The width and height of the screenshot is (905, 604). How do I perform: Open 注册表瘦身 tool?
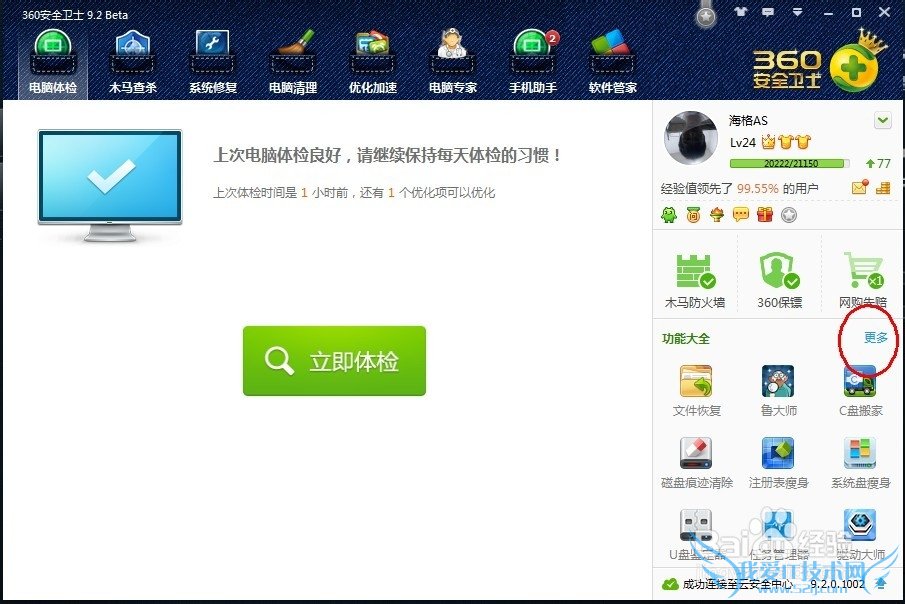tap(778, 463)
